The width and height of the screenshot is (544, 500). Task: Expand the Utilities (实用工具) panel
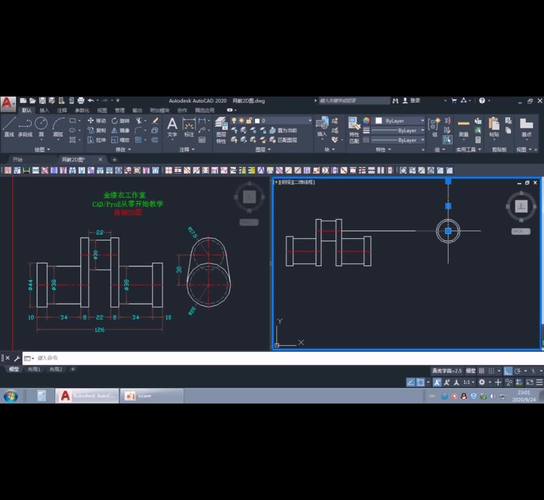468,149
